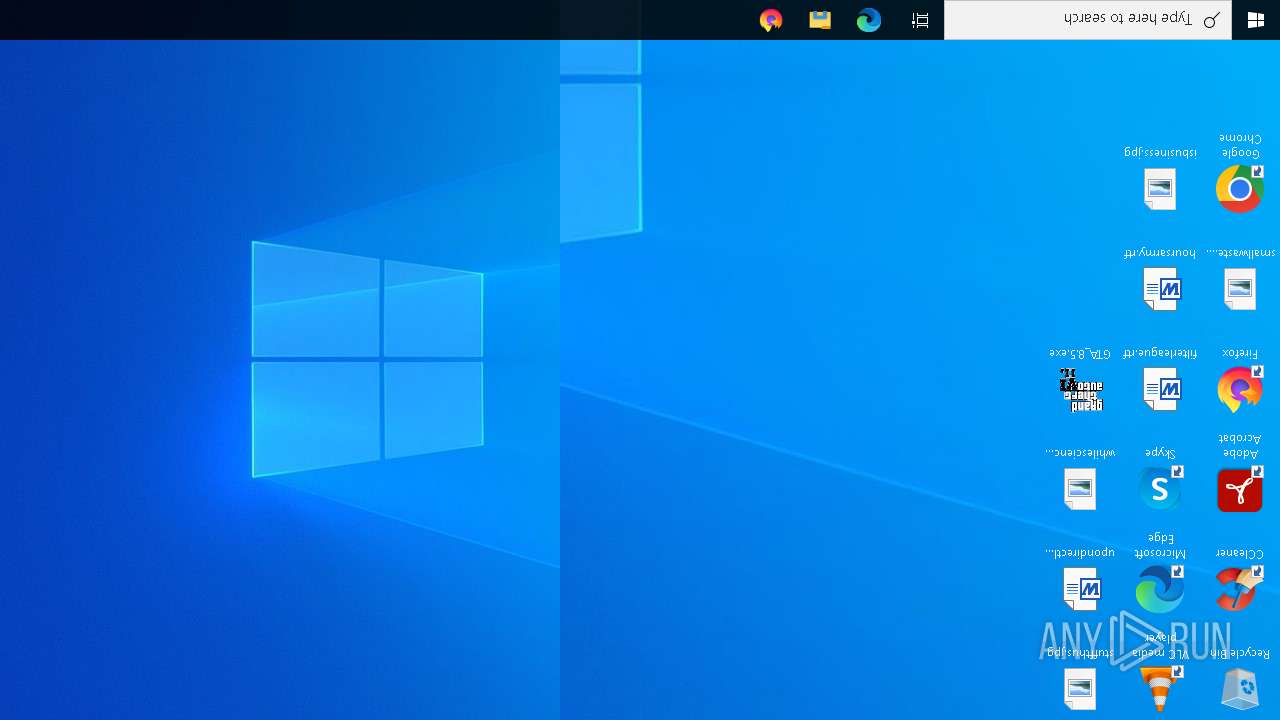The width and height of the screenshot is (1280, 720).
Task: Open the Windows Start menu
Action: pos(1256,20)
